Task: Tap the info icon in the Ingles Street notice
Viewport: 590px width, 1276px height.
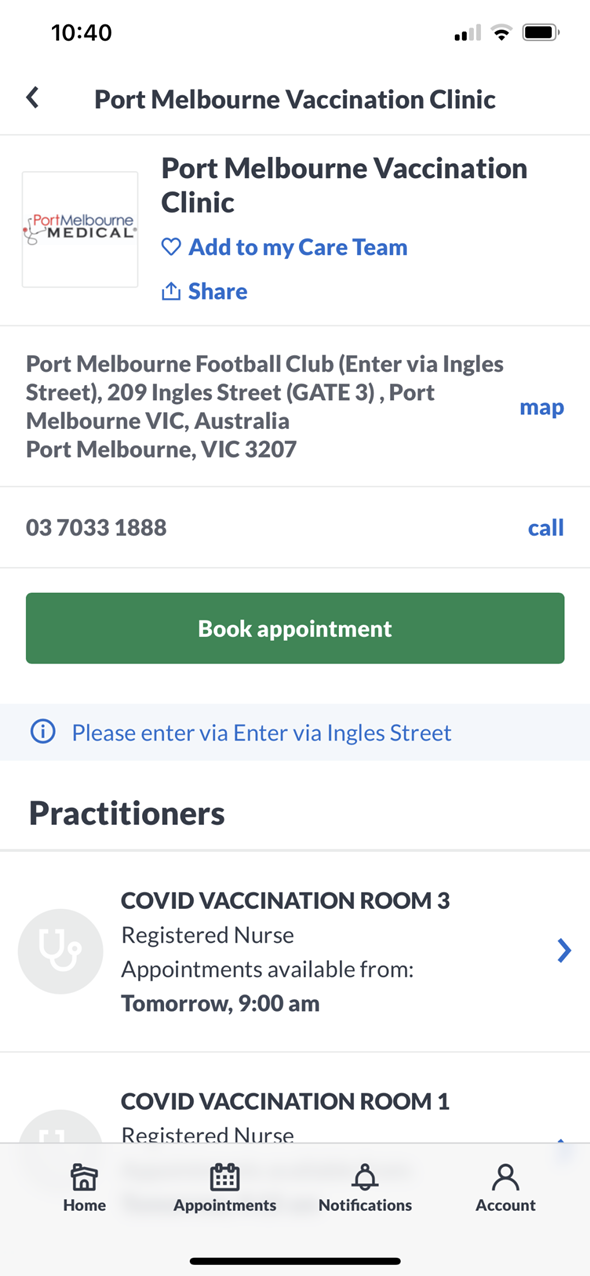Action: pyautogui.click(x=43, y=733)
